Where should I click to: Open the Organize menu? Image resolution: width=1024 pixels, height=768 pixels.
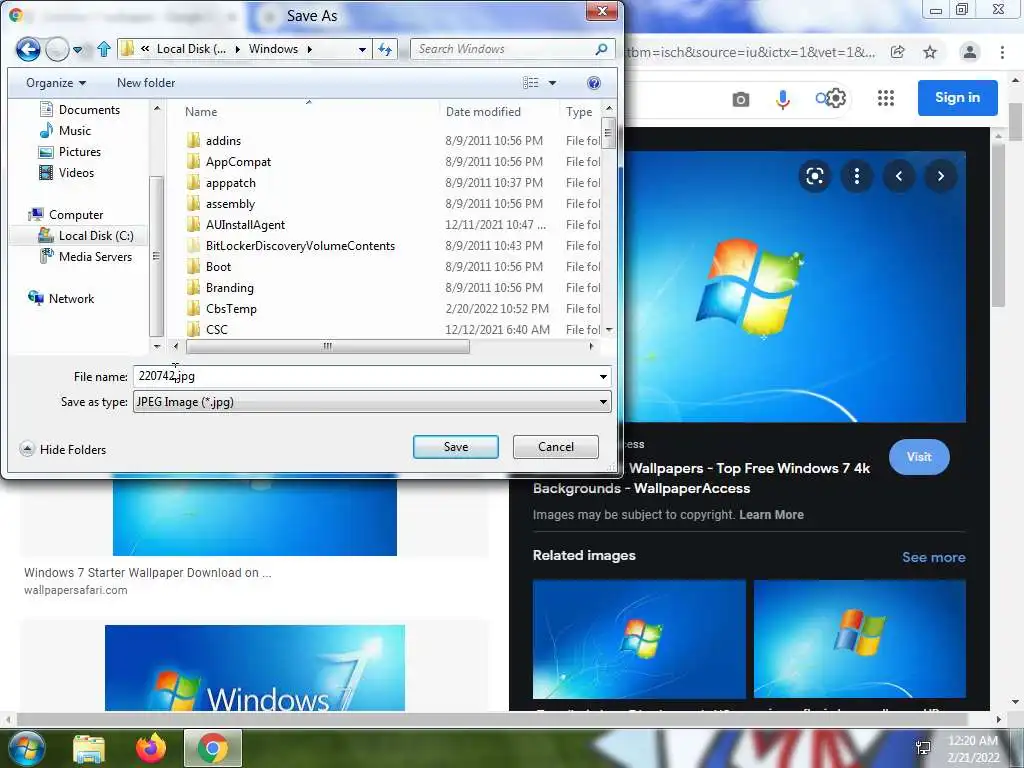click(56, 83)
